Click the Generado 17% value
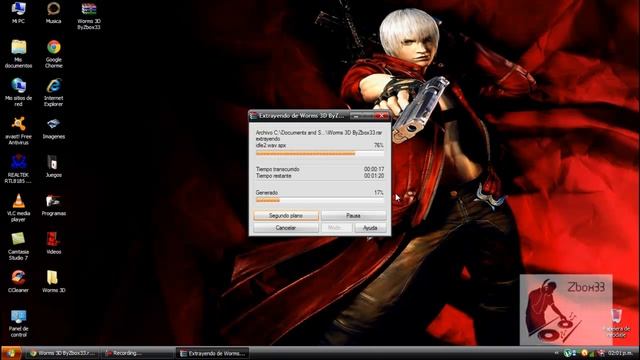 (x=379, y=192)
